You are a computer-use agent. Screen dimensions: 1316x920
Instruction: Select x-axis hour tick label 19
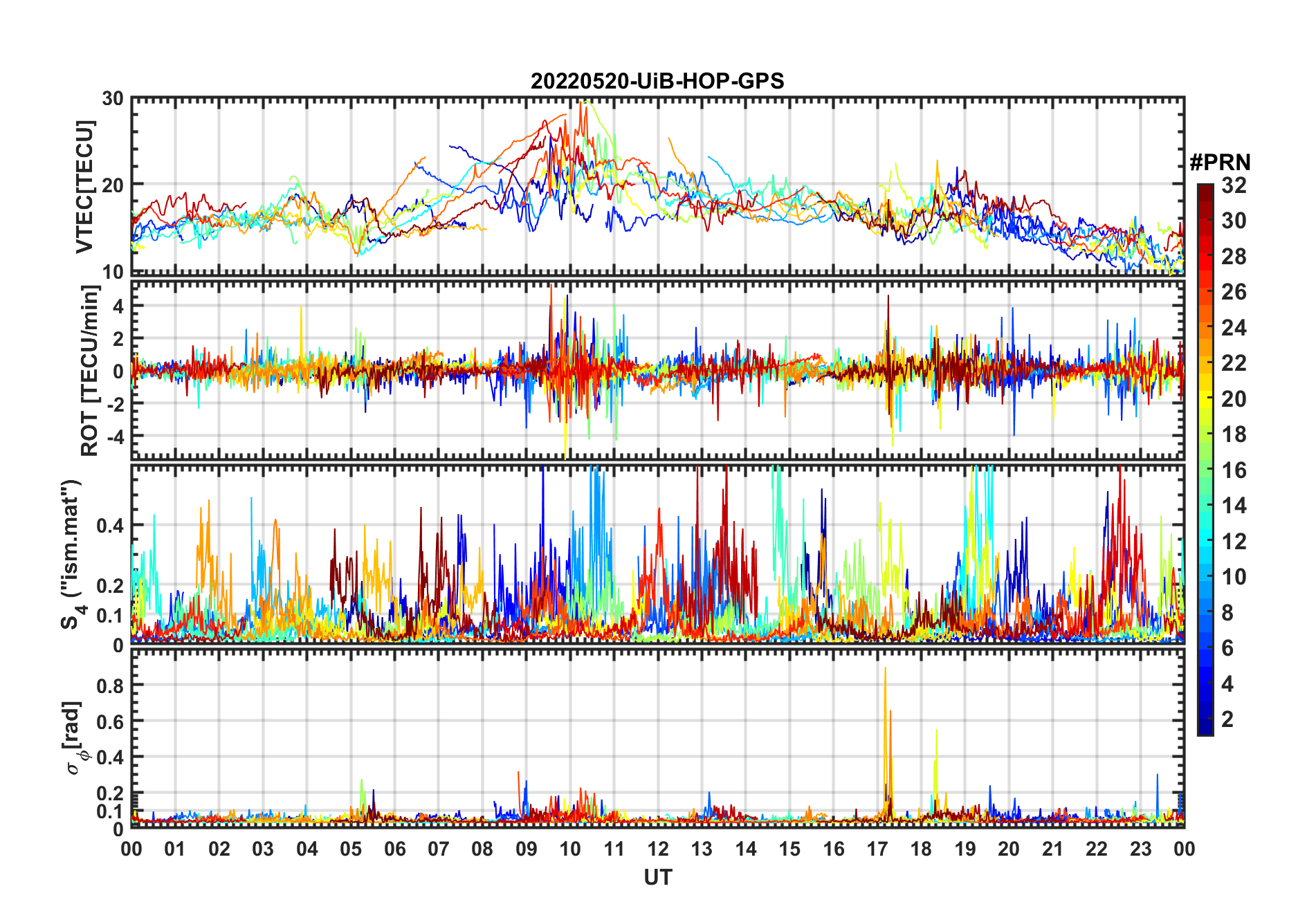click(965, 849)
